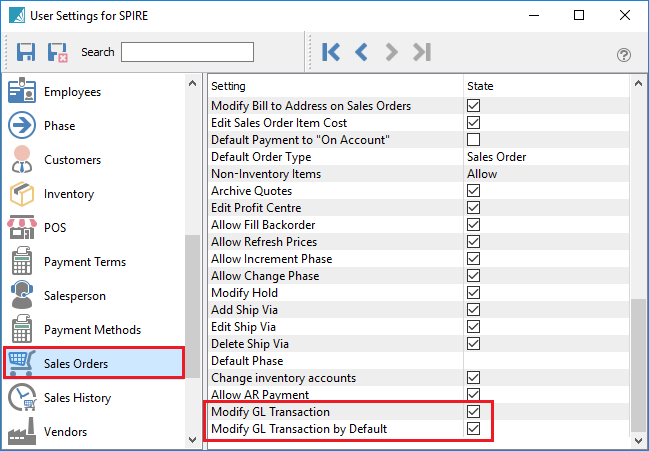Uncheck Allow Increment Phase
649x451 pixels.
point(474,259)
